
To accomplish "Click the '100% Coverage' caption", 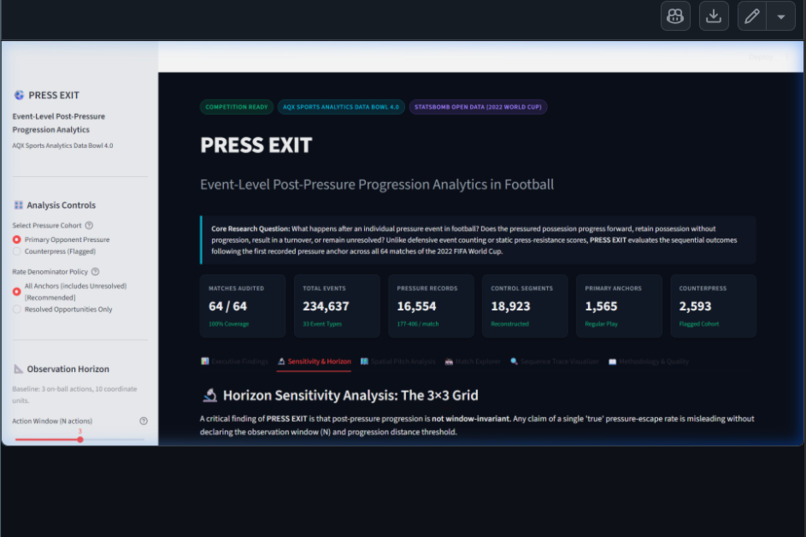I will point(229,324).
